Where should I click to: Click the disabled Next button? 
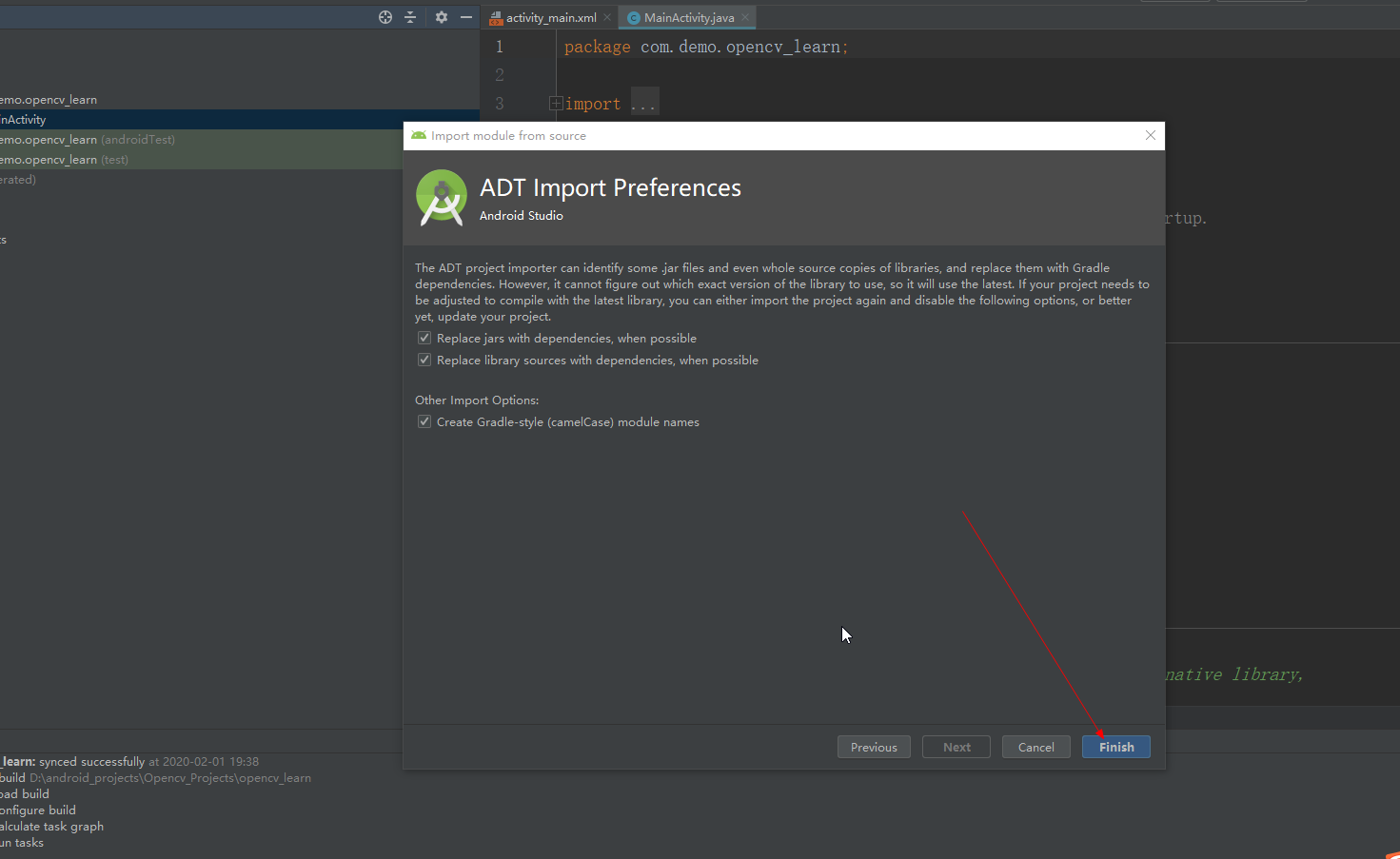(956, 747)
